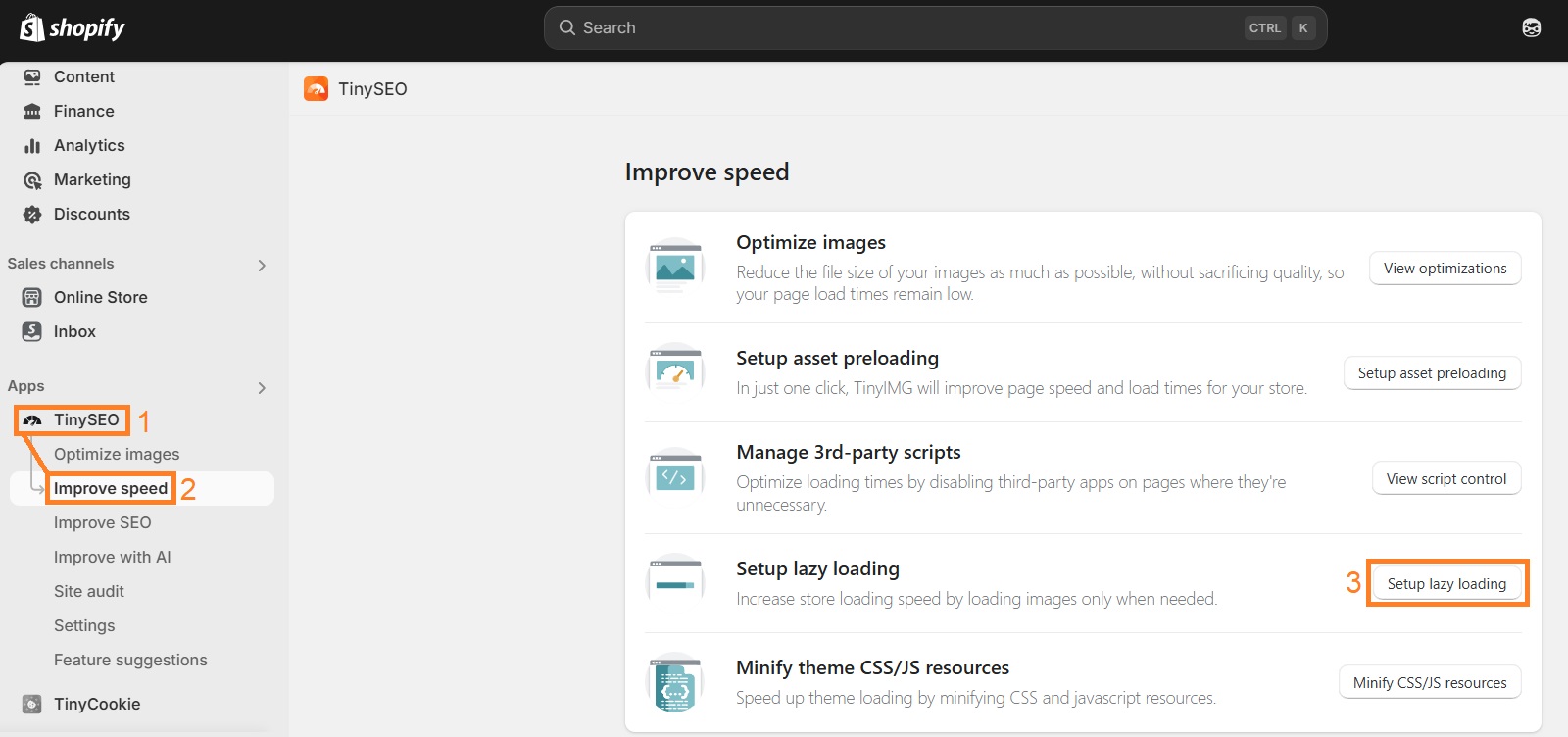Click the Marketing target icon
Viewport: 1568px width, 737px height.
32,179
